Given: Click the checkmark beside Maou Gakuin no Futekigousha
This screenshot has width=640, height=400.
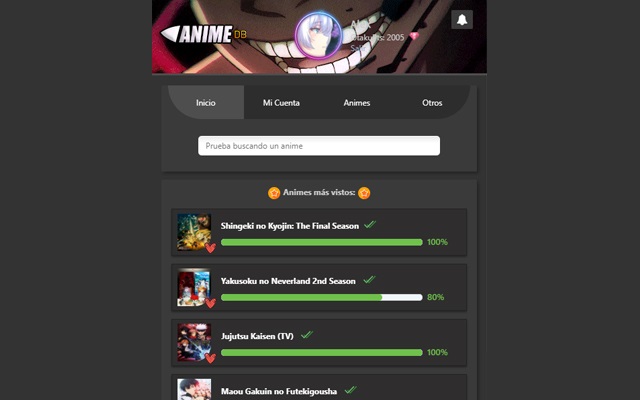Looking at the screenshot, I should click(350, 390).
